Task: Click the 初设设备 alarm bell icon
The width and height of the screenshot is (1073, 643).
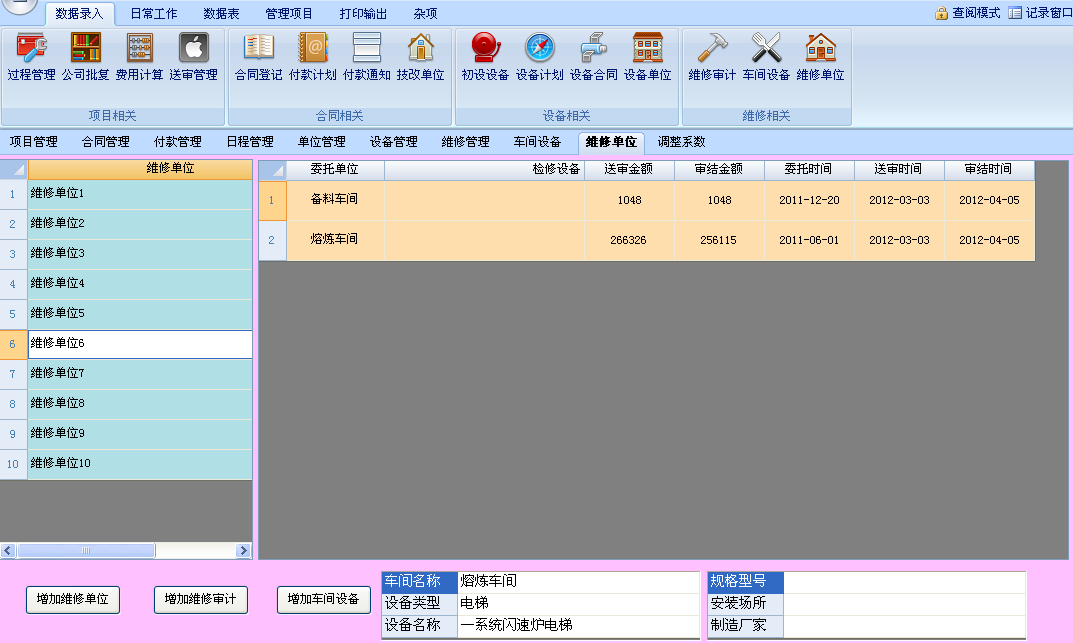Action: pos(485,49)
